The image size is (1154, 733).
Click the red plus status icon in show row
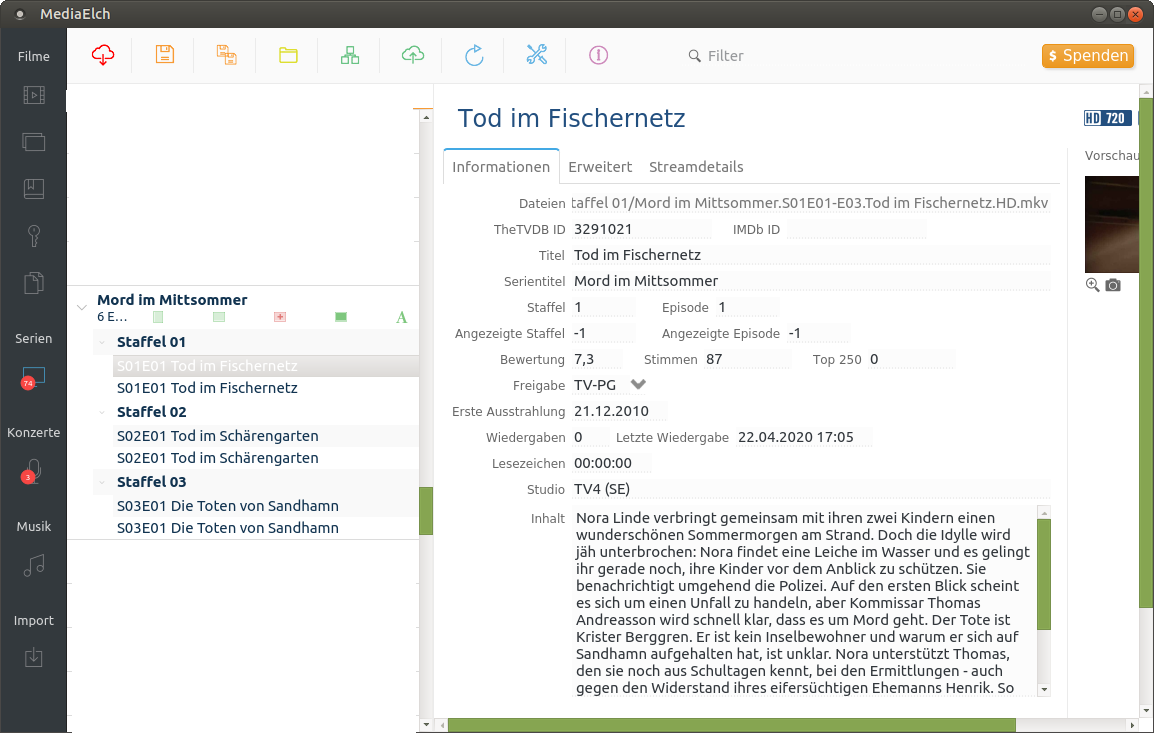tap(280, 316)
